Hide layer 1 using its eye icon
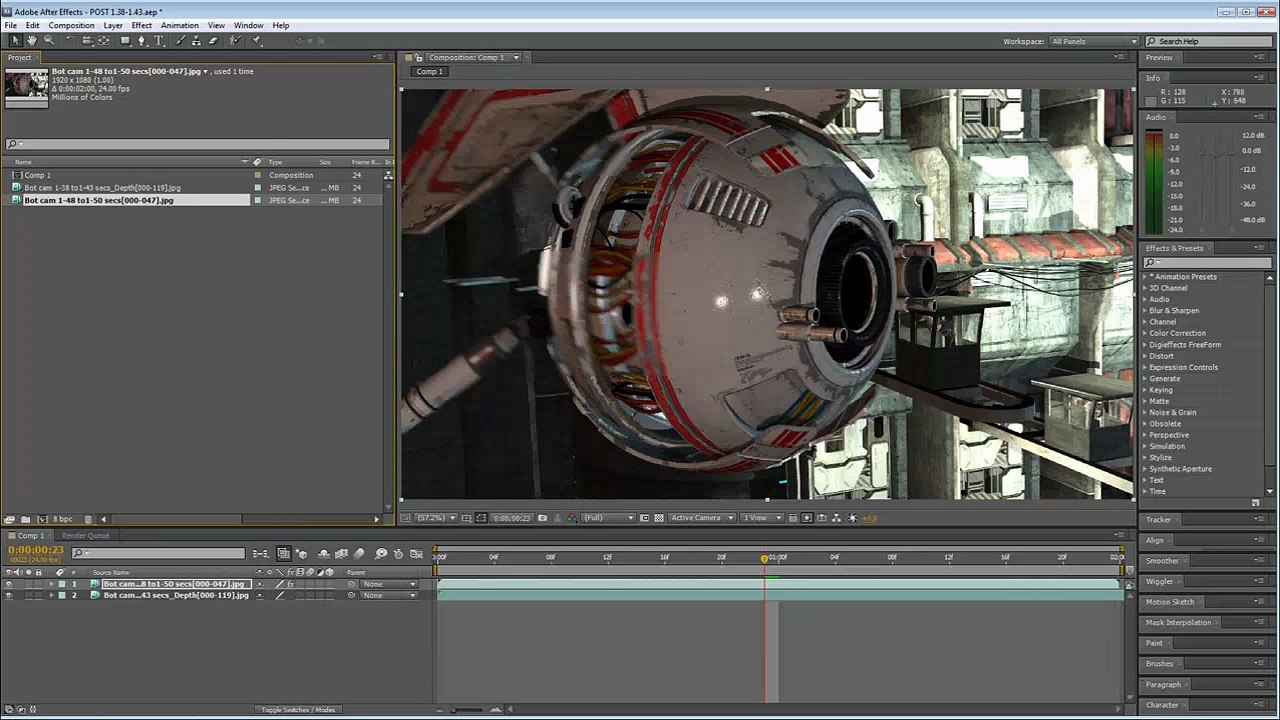1280x720 pixels. pyautogui.click(x=9, y=584)
